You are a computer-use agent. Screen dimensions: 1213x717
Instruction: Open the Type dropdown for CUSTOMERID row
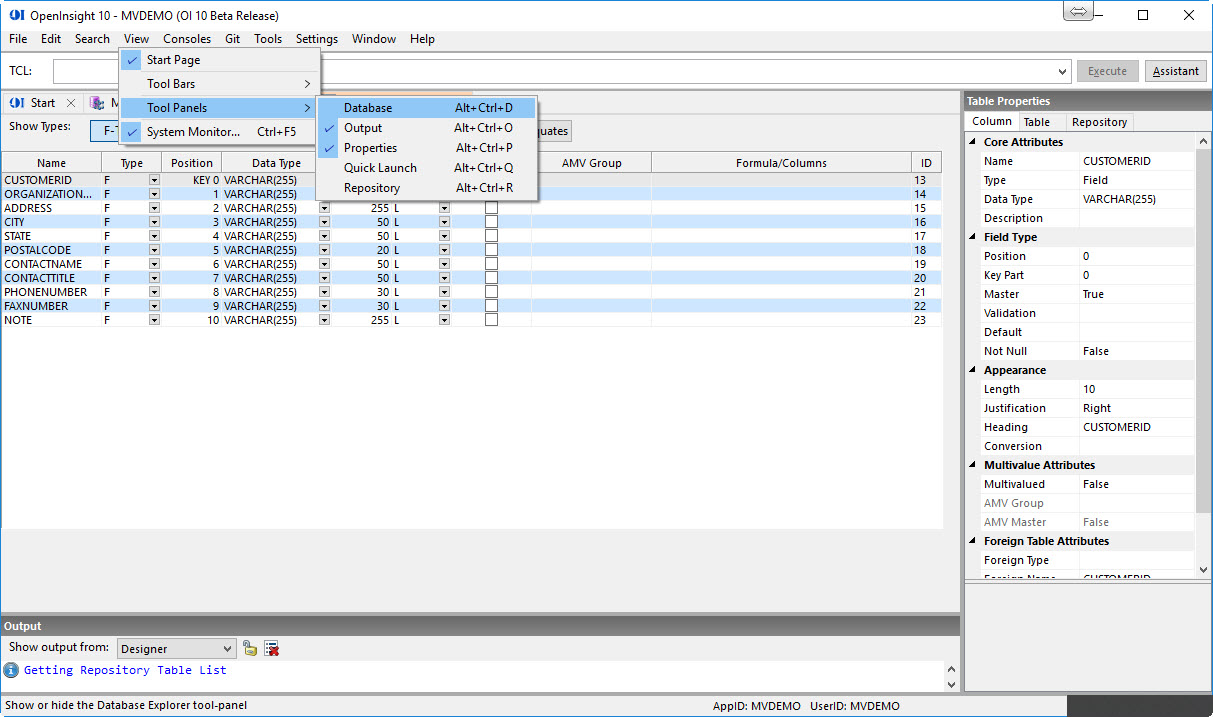(154, 180)
